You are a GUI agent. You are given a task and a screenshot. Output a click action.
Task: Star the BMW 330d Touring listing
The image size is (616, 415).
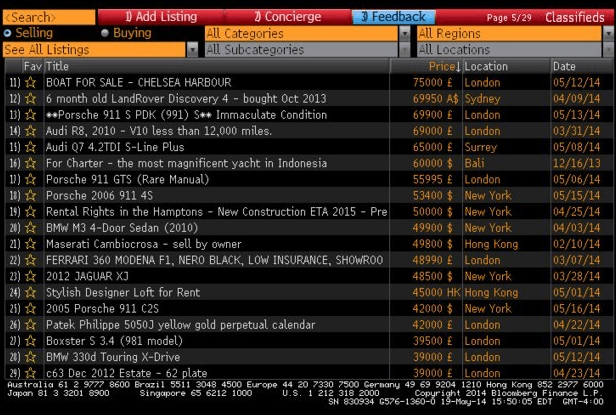(30, 357)
